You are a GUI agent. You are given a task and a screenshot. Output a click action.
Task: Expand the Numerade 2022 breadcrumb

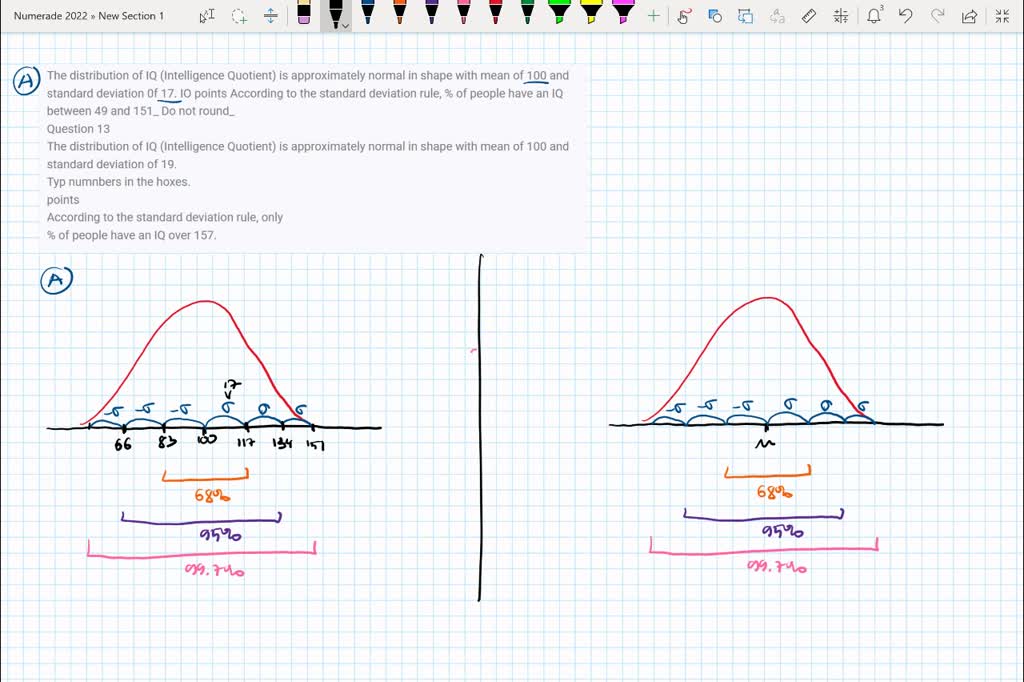50,16
